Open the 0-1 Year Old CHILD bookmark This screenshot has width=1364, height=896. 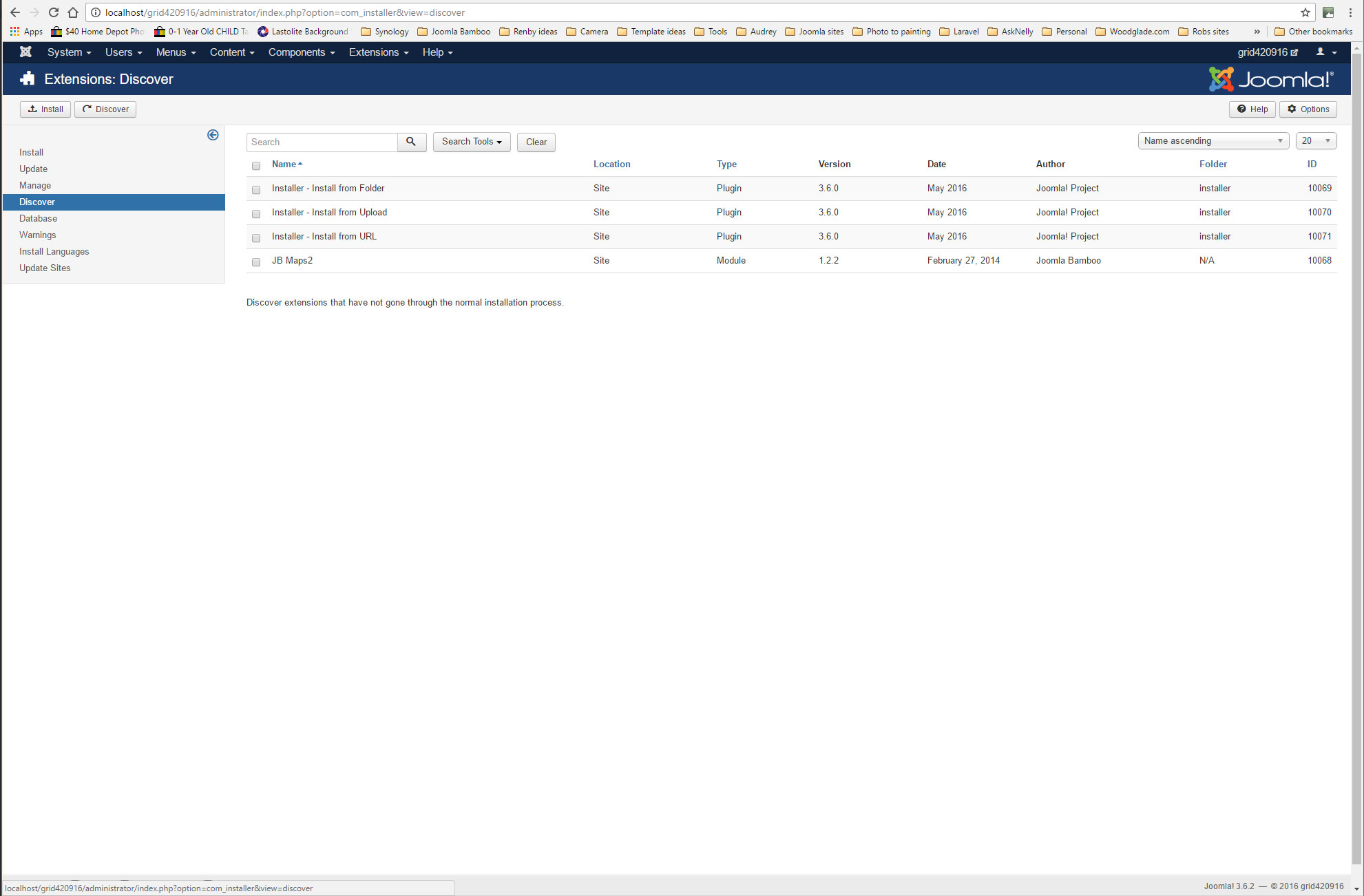pyautogui.click(x=201, y=32)
